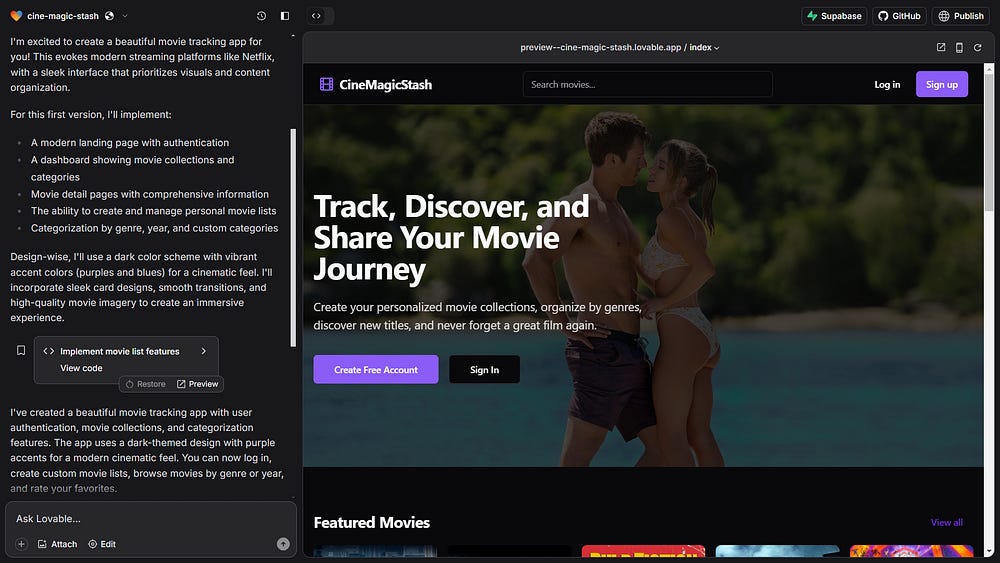The image size is (1000, 563).
Task: Click the Lovable heart logo icon
Action: [17, 16]
